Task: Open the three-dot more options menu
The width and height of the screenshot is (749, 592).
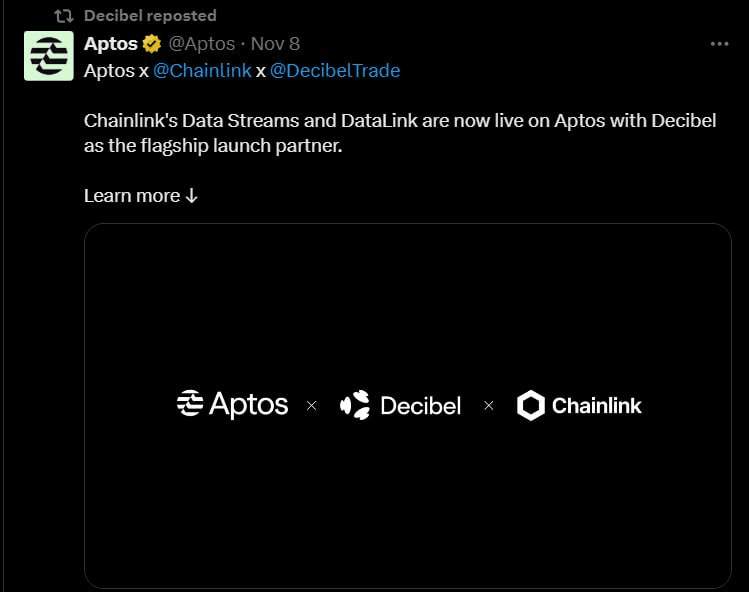Action: pyautogui.click(x=719, y=44)
